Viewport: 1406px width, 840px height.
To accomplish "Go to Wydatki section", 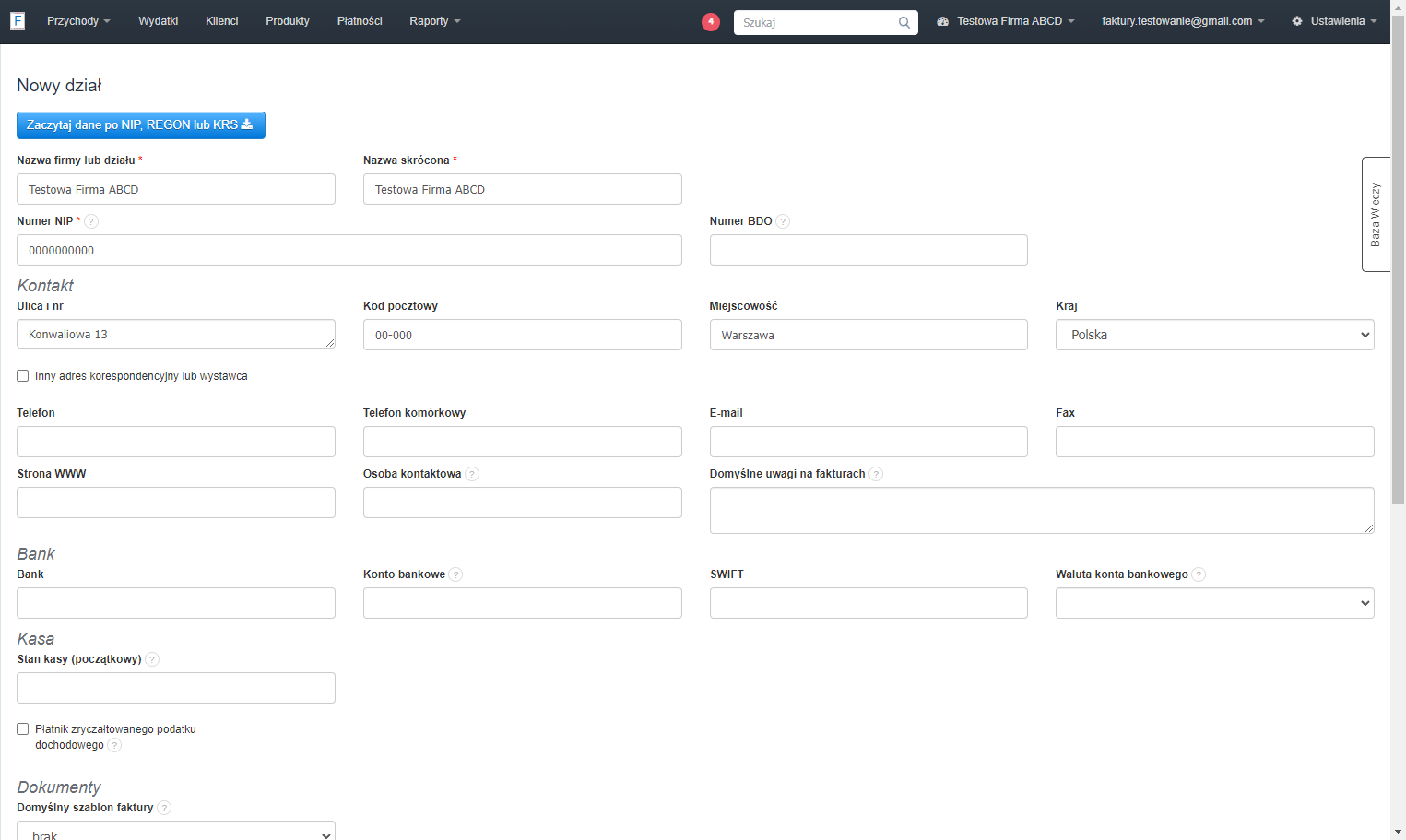I will point(159,21).
